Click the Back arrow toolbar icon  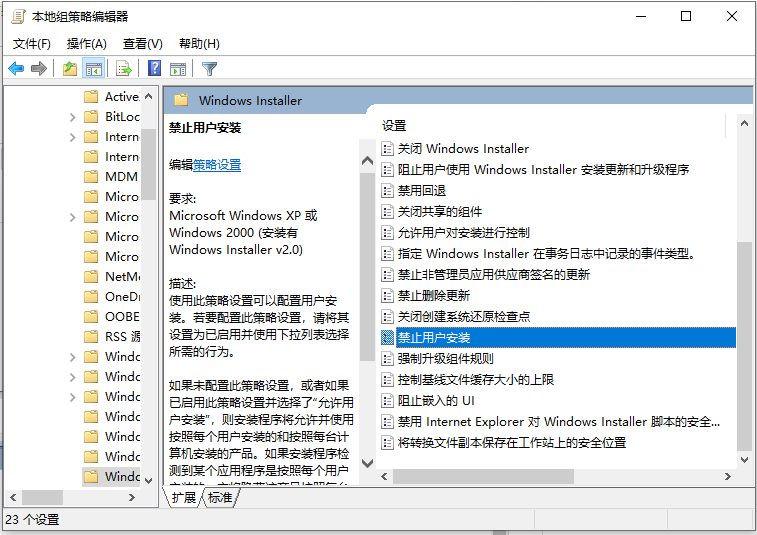[x=16, y=69]
